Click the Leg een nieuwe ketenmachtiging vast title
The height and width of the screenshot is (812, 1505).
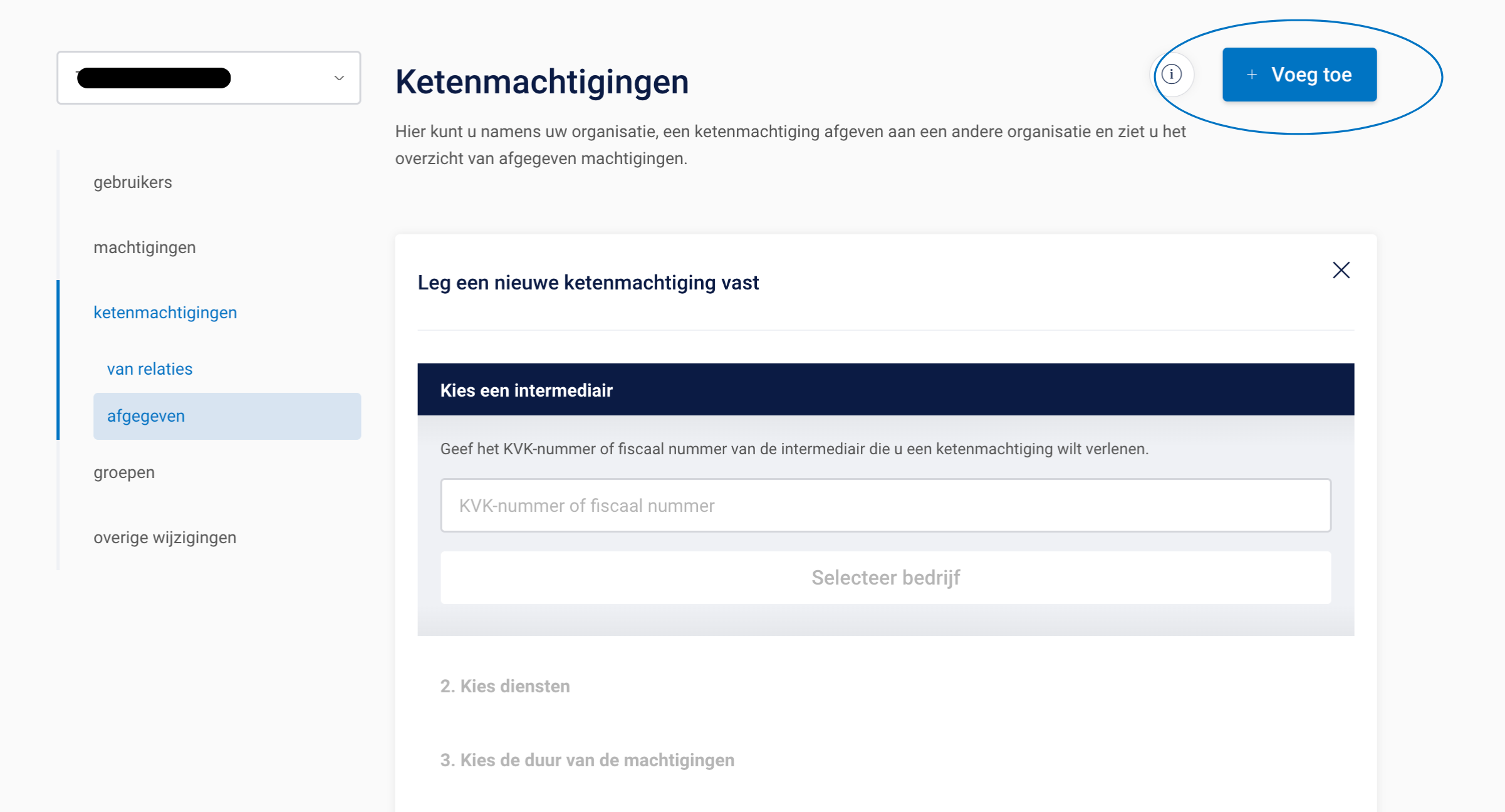pyautogui.click(x=588, y=283)
